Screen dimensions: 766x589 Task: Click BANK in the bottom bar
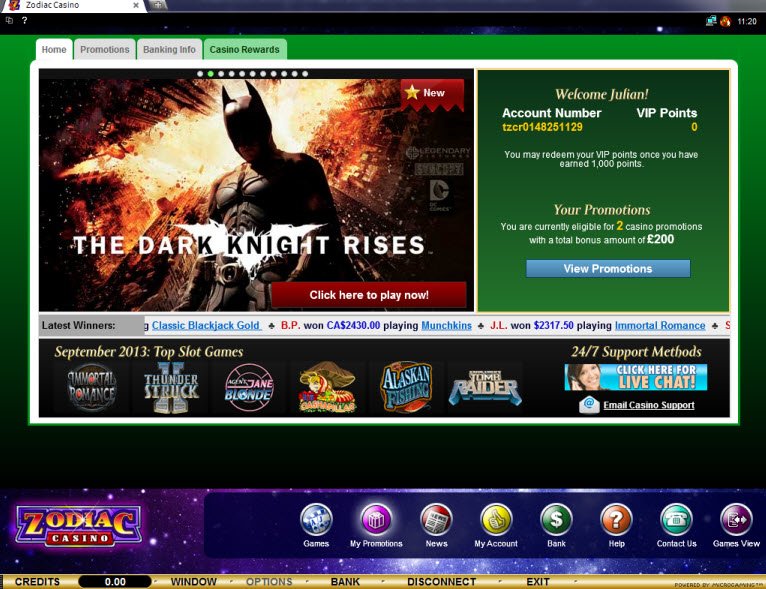[345, 582]
